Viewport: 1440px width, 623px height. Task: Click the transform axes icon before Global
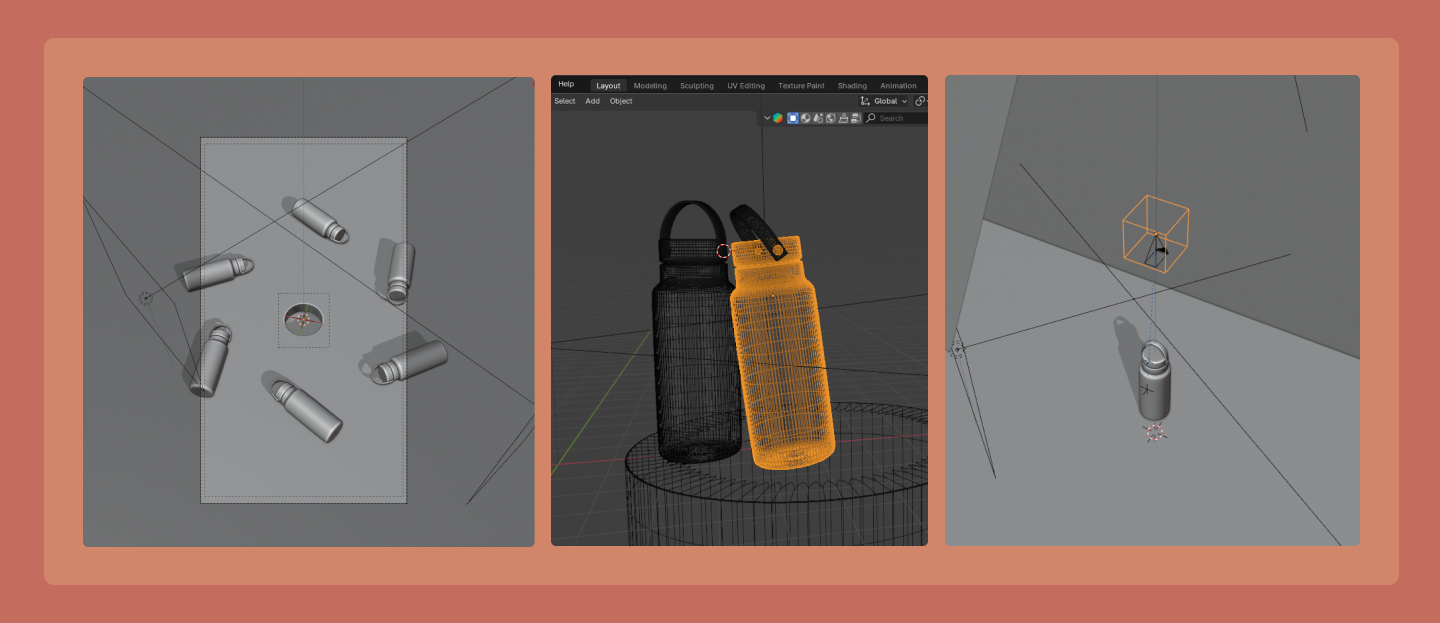tap(865, 101)
